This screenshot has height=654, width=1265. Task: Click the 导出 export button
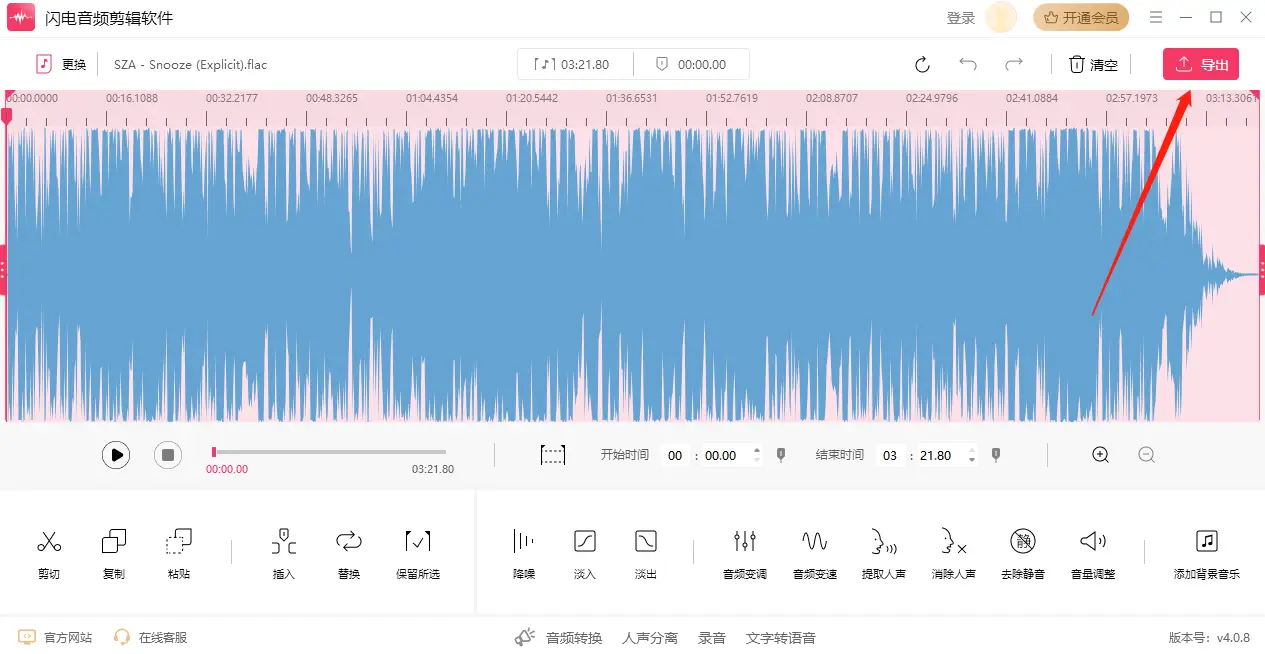tap(1201, 64)
